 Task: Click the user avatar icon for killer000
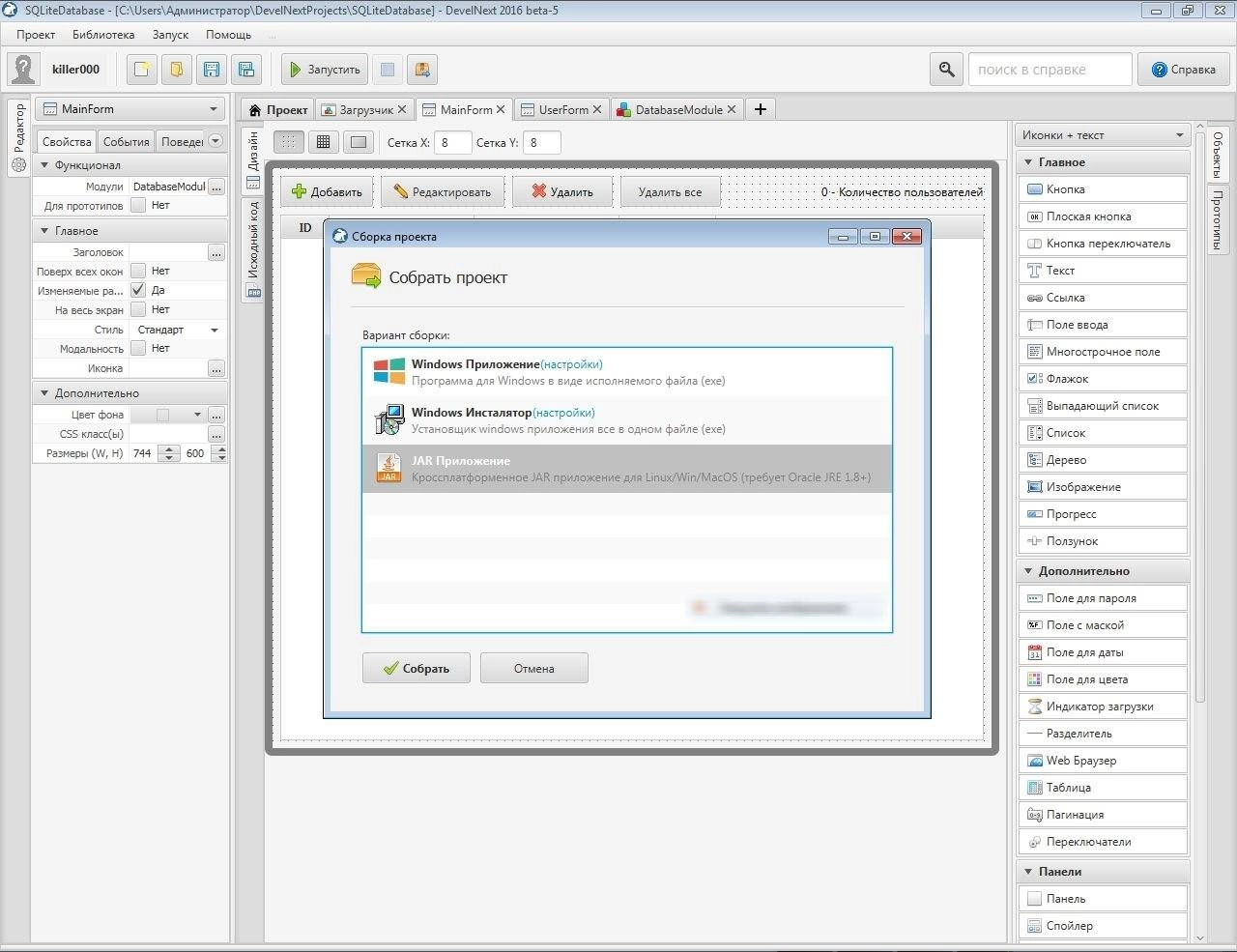point(23,70)
